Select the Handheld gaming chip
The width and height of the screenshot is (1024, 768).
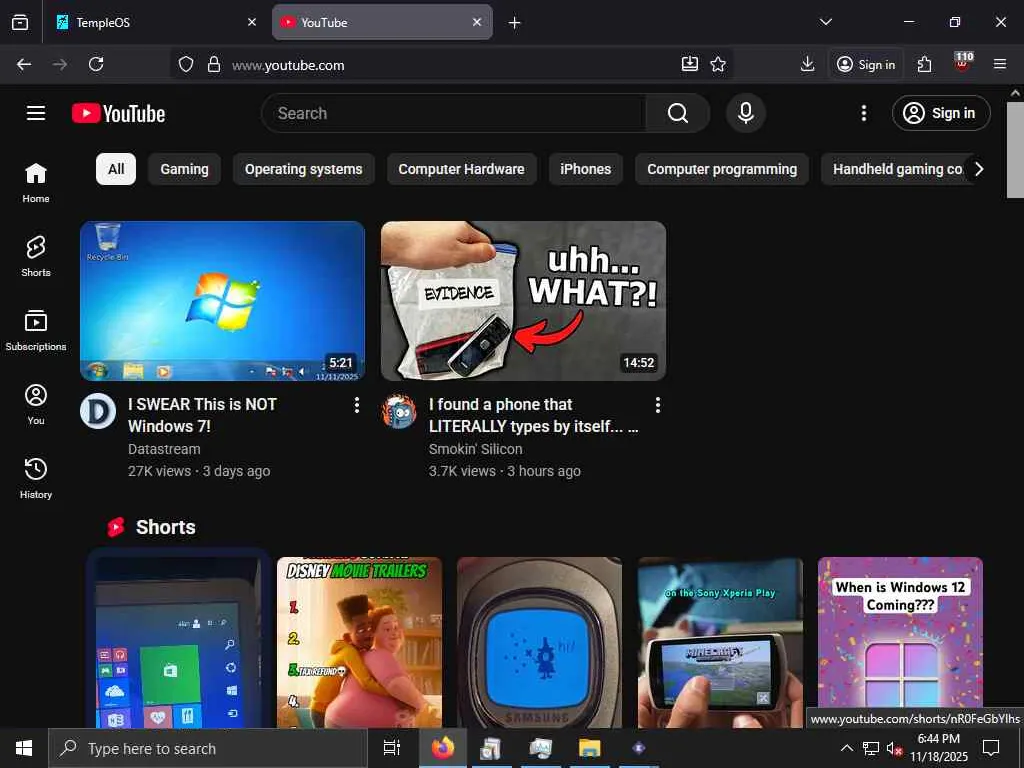pyautogui.click(x=895, y=169)
